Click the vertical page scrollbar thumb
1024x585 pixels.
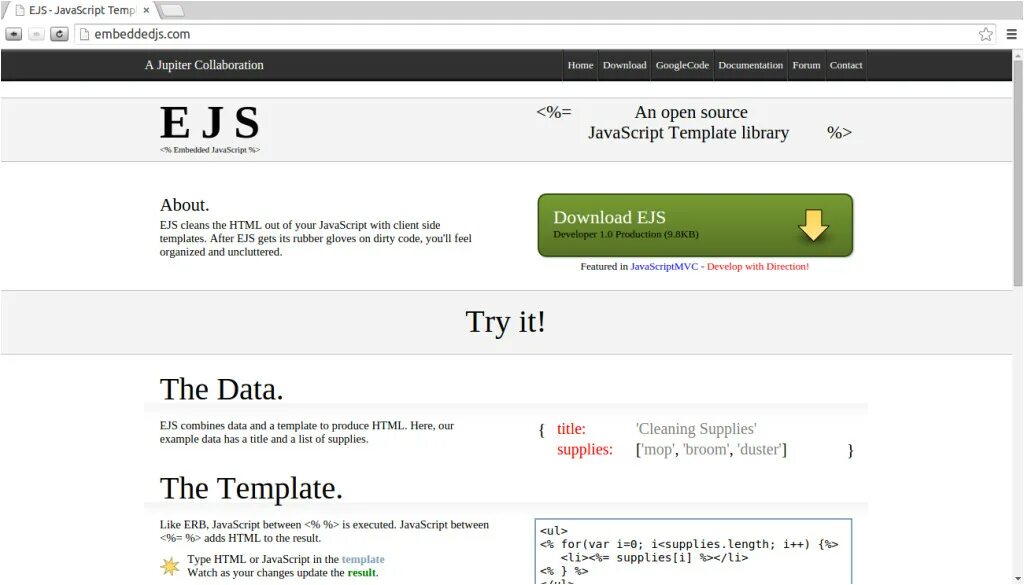pos(1017,173)
